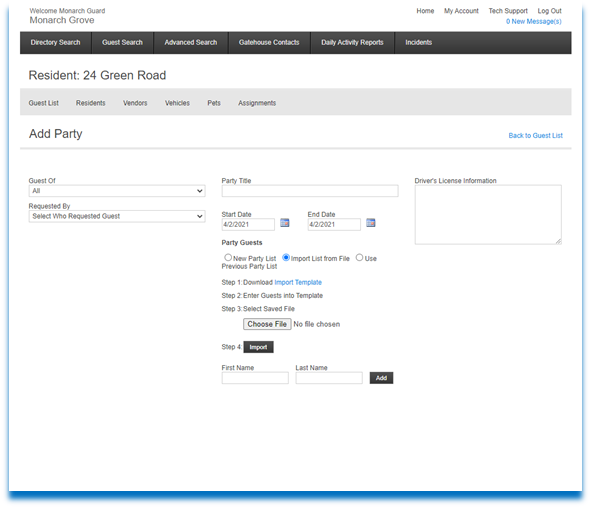Switch to the Pets tab
The image size is (591, 508).
click(214, 103)
